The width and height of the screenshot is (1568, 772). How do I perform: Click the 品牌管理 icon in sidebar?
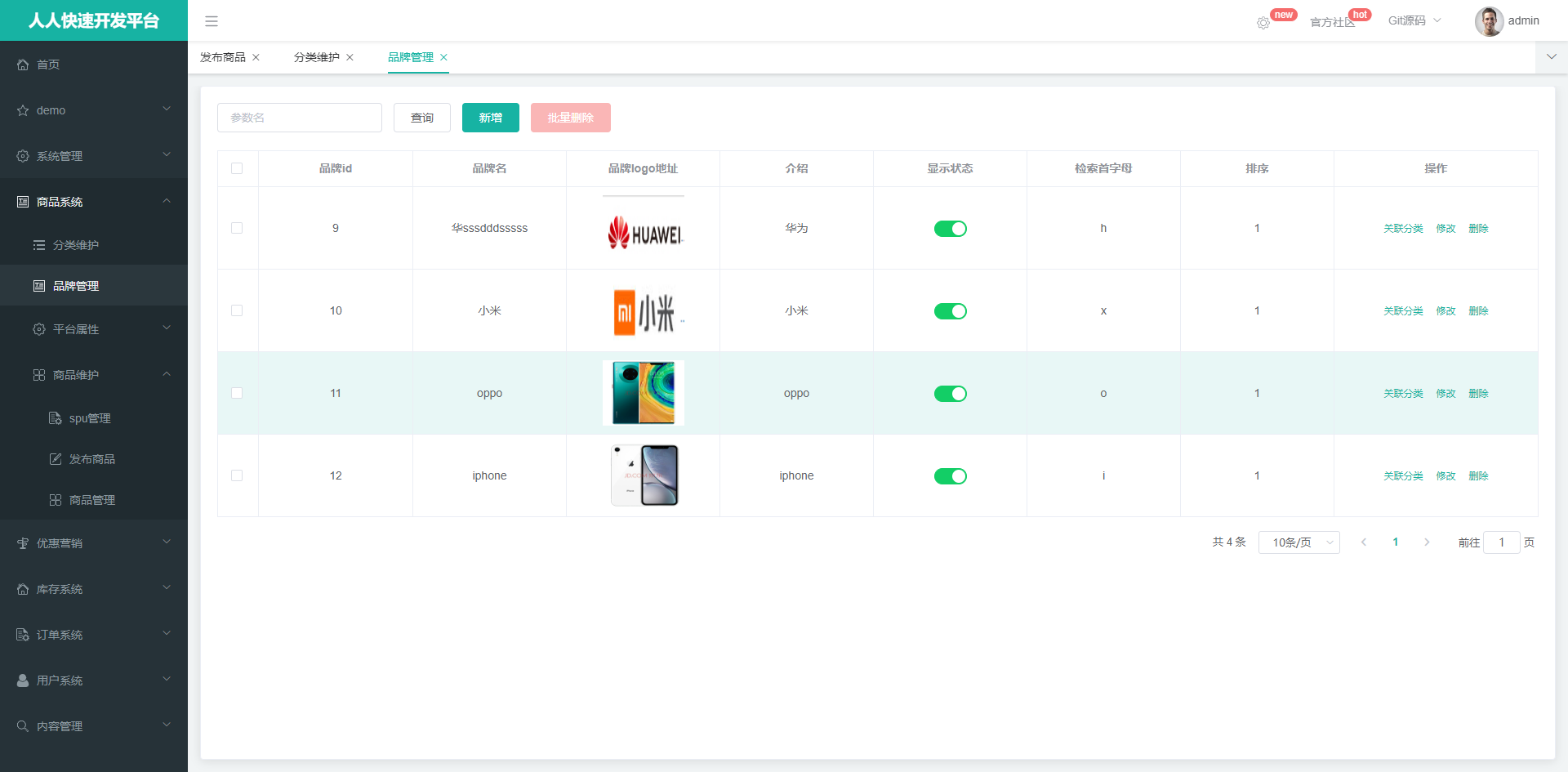[x=39, y=286]
